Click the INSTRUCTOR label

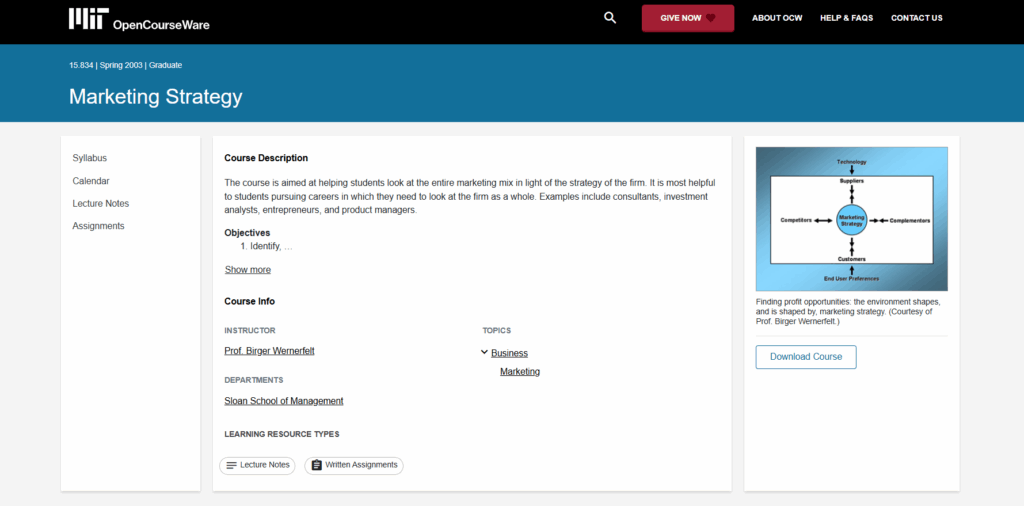[x=249, y=330]
